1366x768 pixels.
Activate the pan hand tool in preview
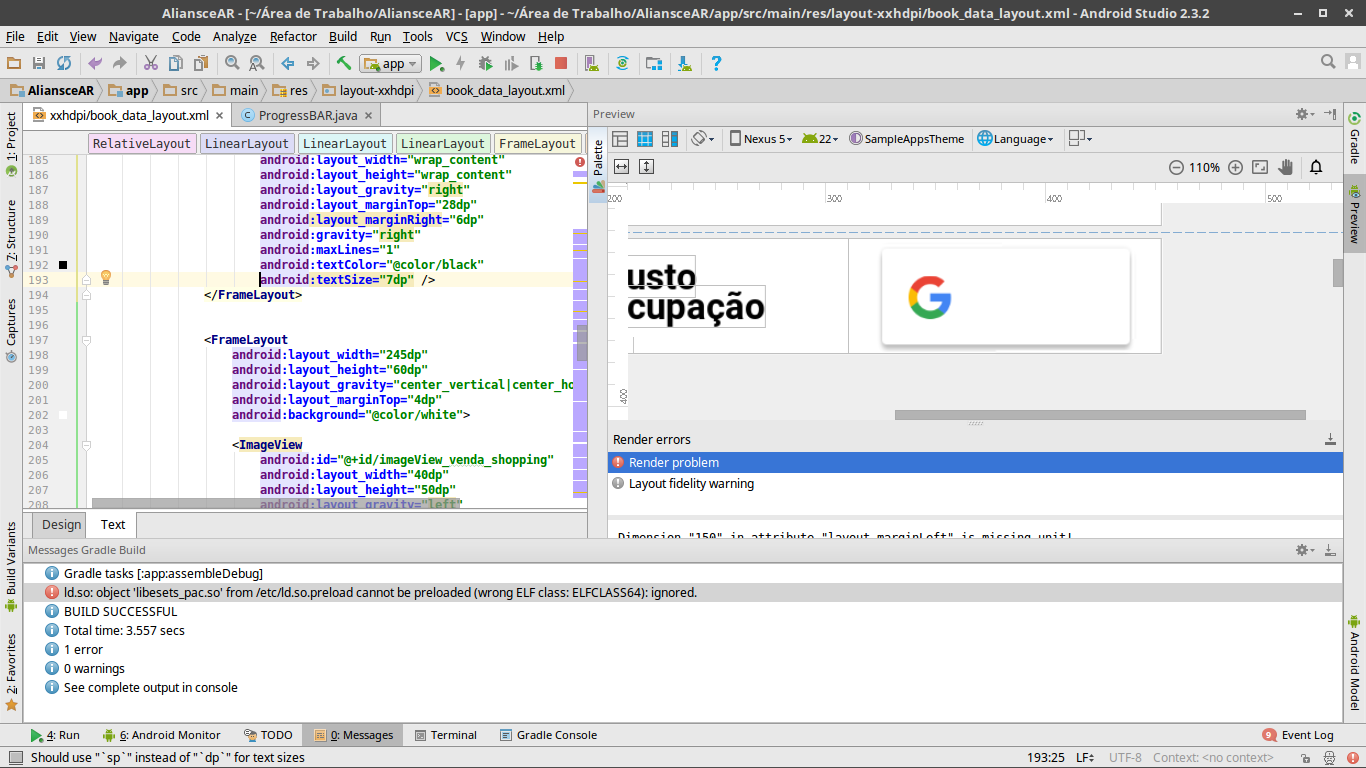(1286, 167)
